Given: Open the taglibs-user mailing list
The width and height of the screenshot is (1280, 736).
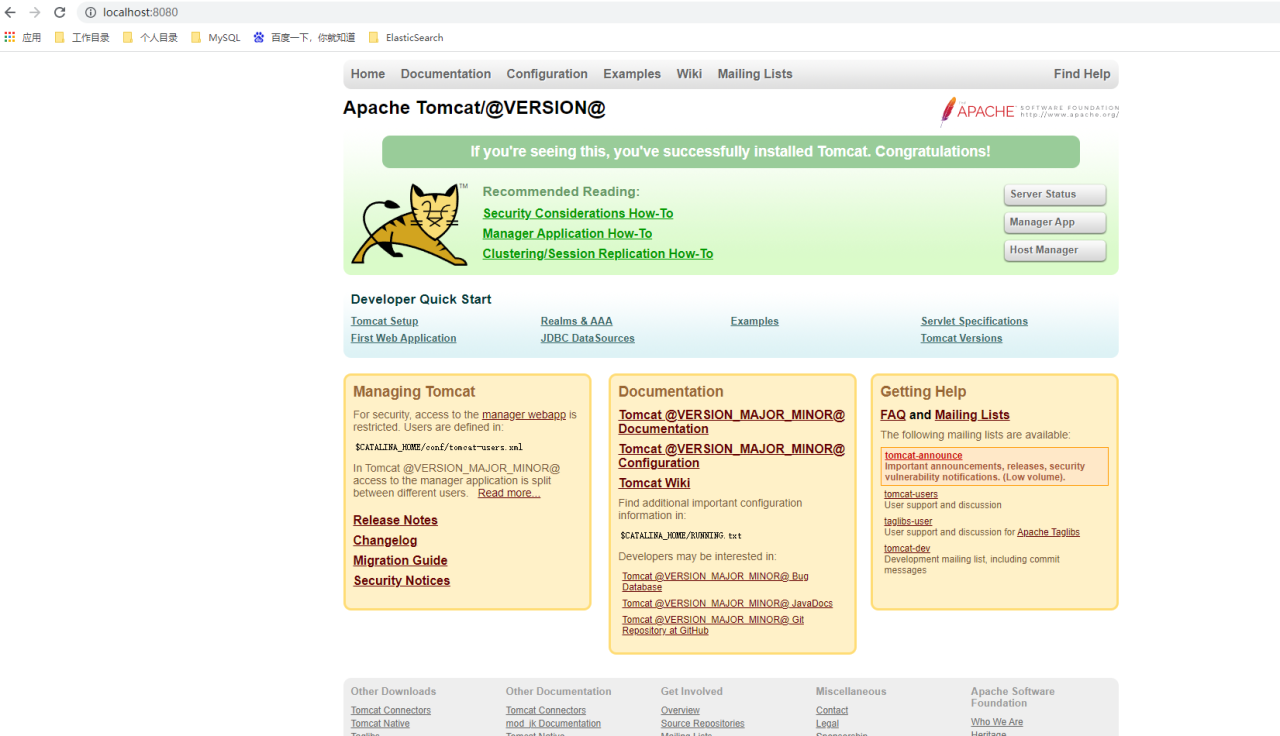Looking at the screenshot, I should pyautogui.click(x=908, y=521).
